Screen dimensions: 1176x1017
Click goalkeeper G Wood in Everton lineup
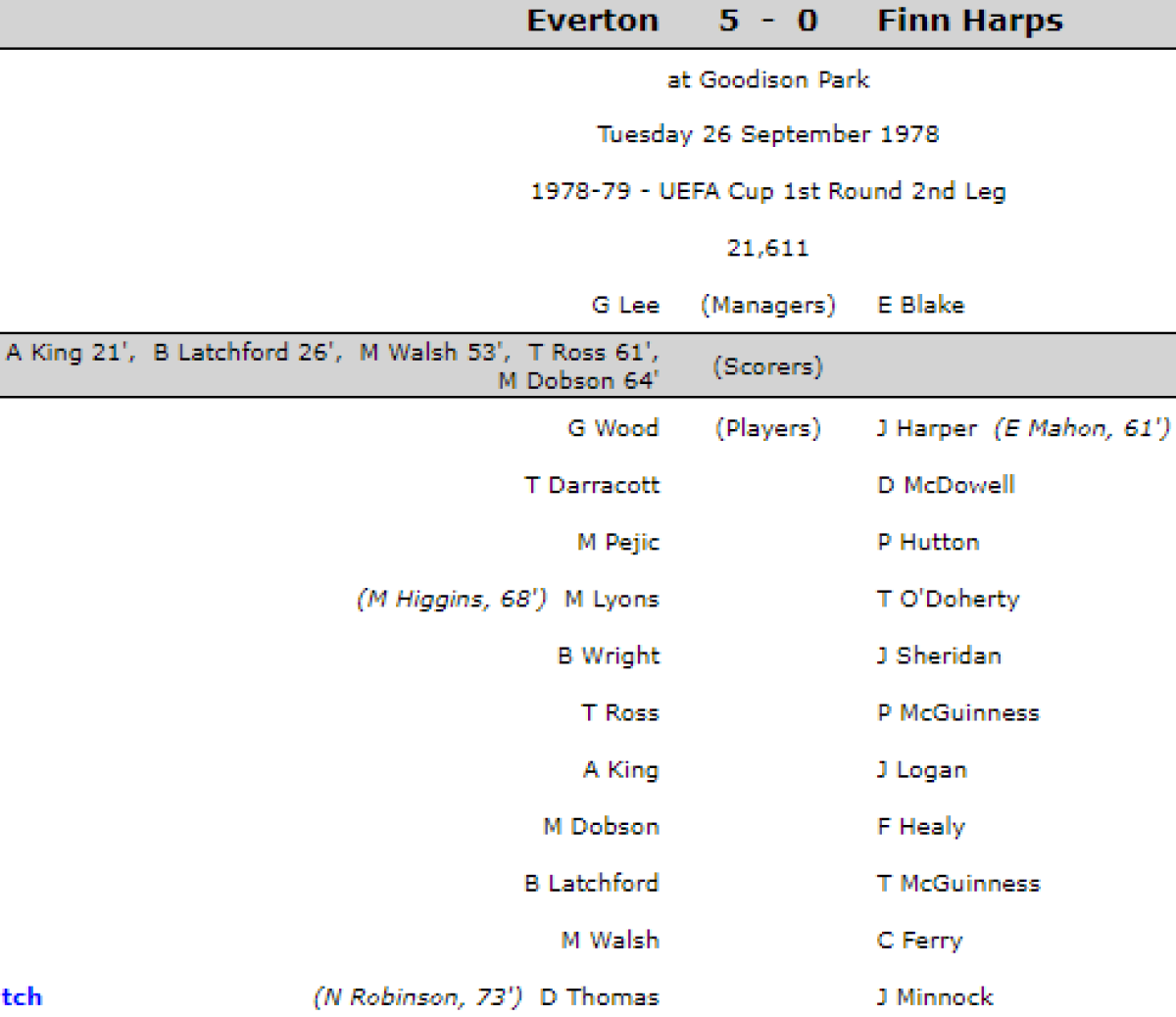pos(612,428)
